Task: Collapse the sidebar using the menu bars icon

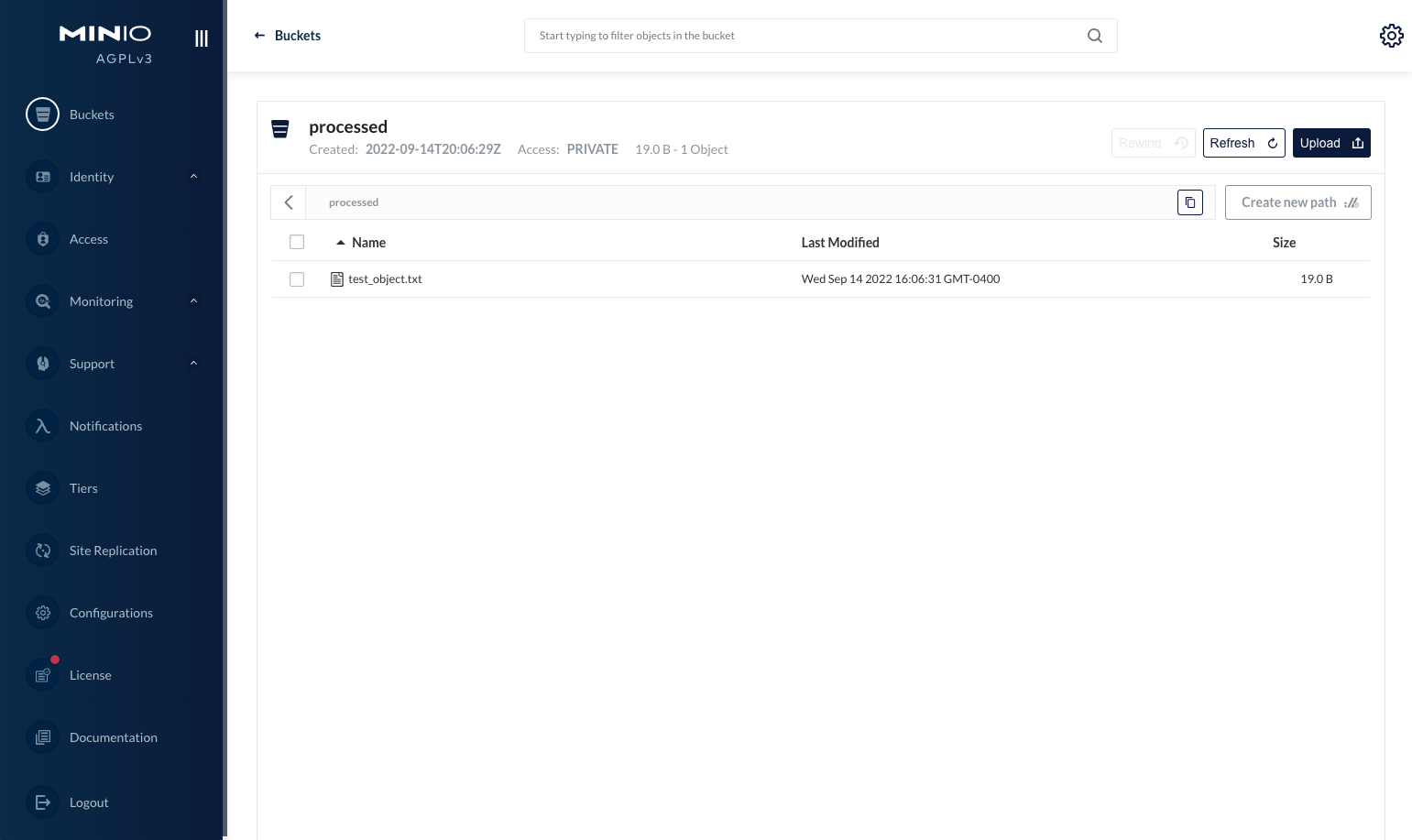Action: (x=202, y=38)
